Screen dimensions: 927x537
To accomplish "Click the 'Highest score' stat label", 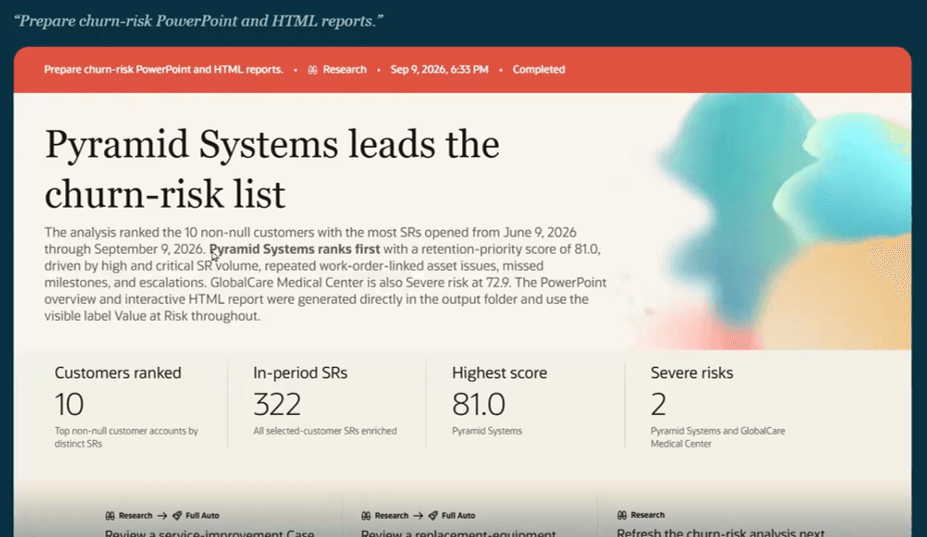I will tap(500, 373).
